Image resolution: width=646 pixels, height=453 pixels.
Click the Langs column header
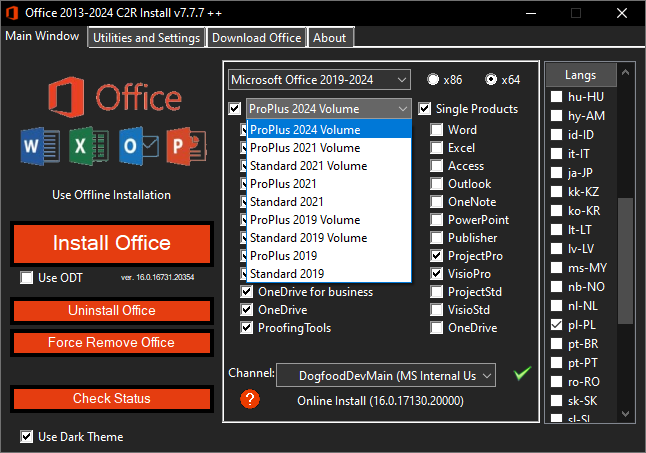coord(581,75)
